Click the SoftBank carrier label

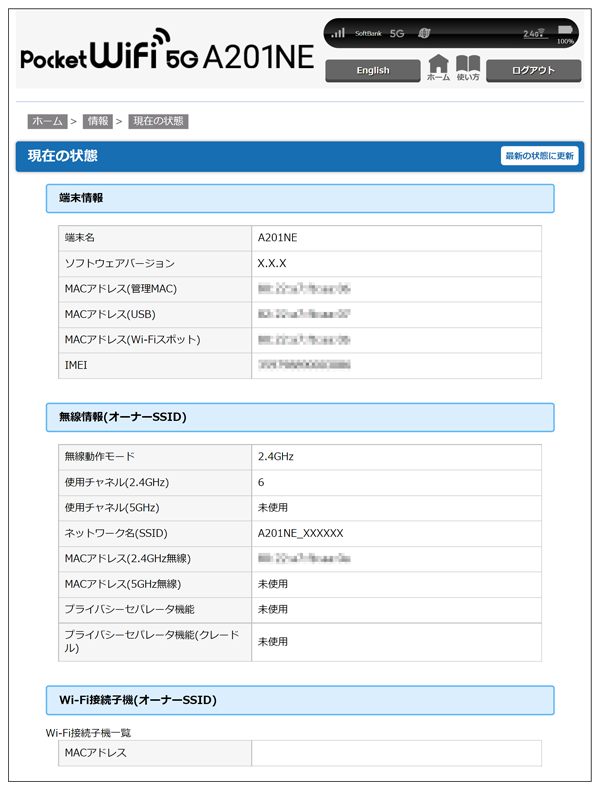(x=368, y=33)
